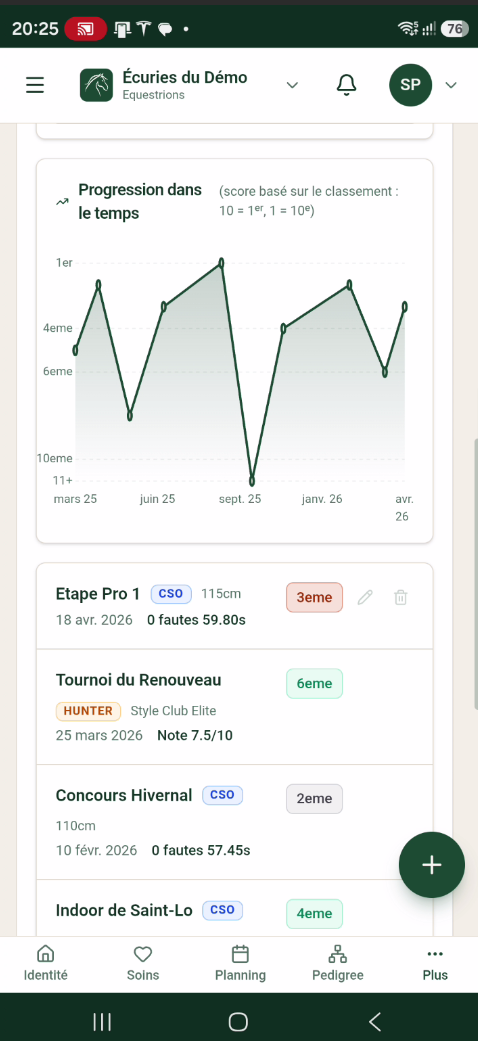Tap the notifications bell icon
The image size is (478, 1041).
[x=346, y=85]
